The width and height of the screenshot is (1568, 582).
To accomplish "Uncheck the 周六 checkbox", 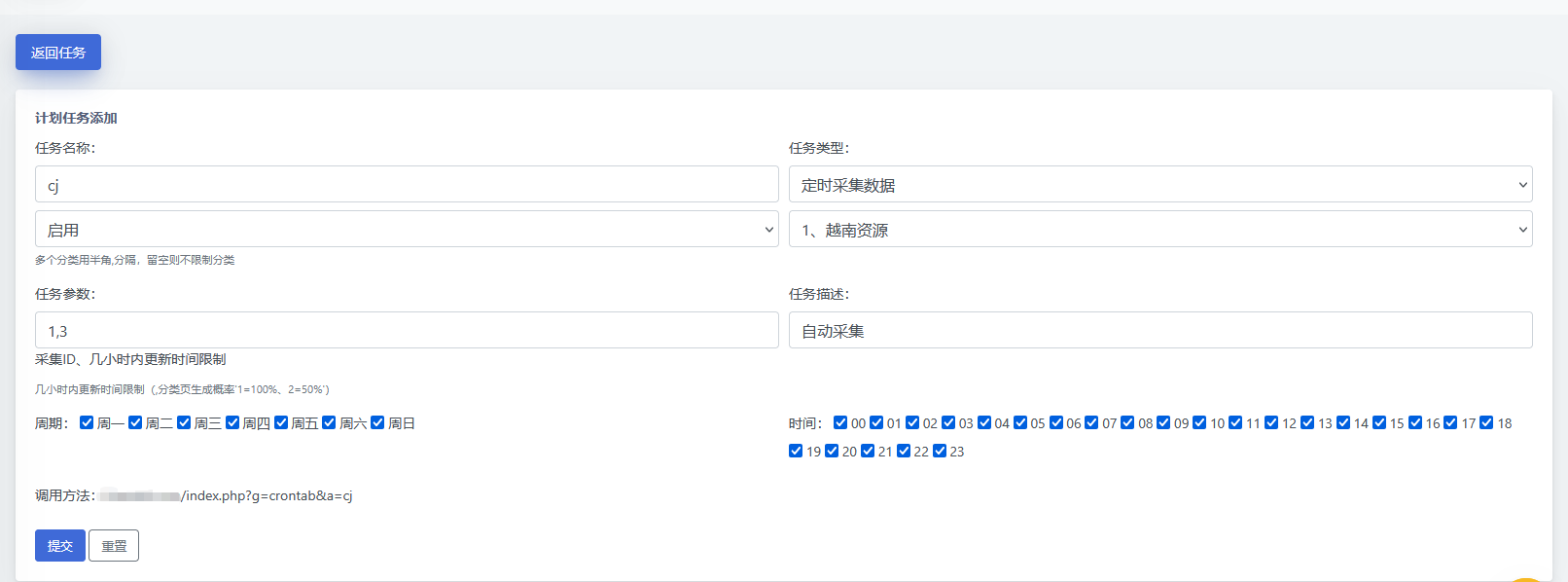I will click(x=329, y=422).
